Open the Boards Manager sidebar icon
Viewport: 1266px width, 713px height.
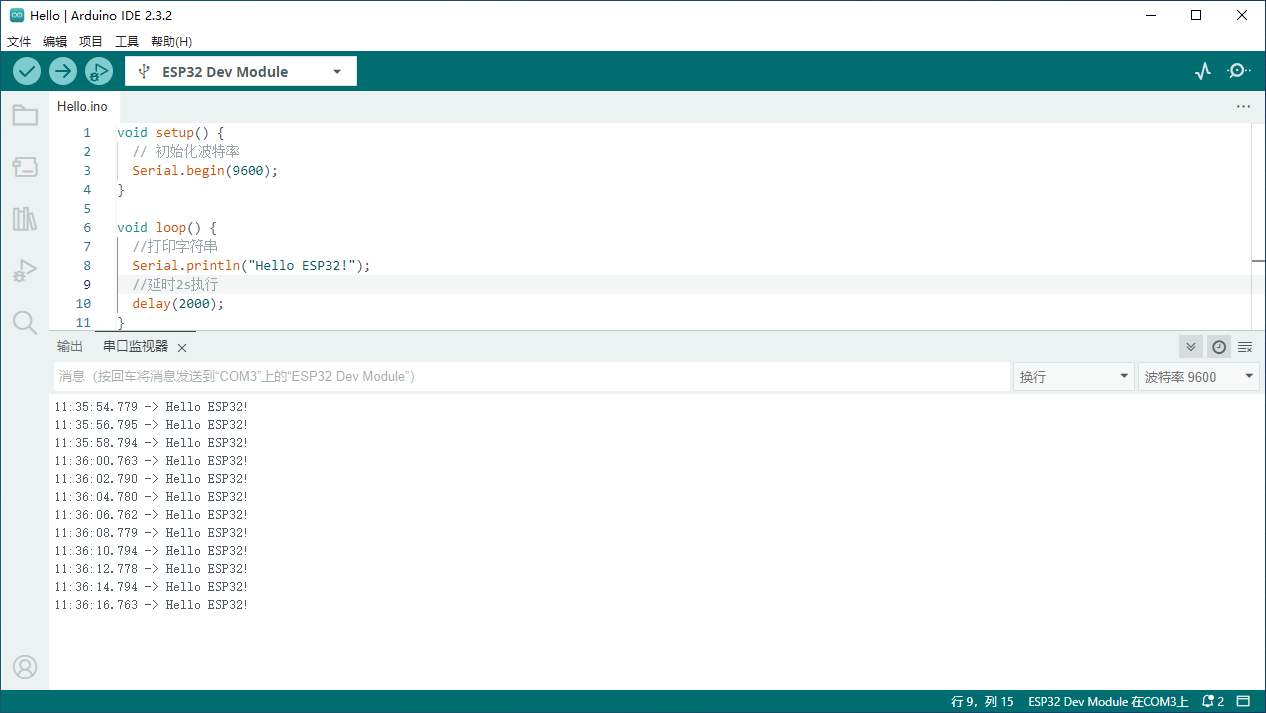click(25, 167)
